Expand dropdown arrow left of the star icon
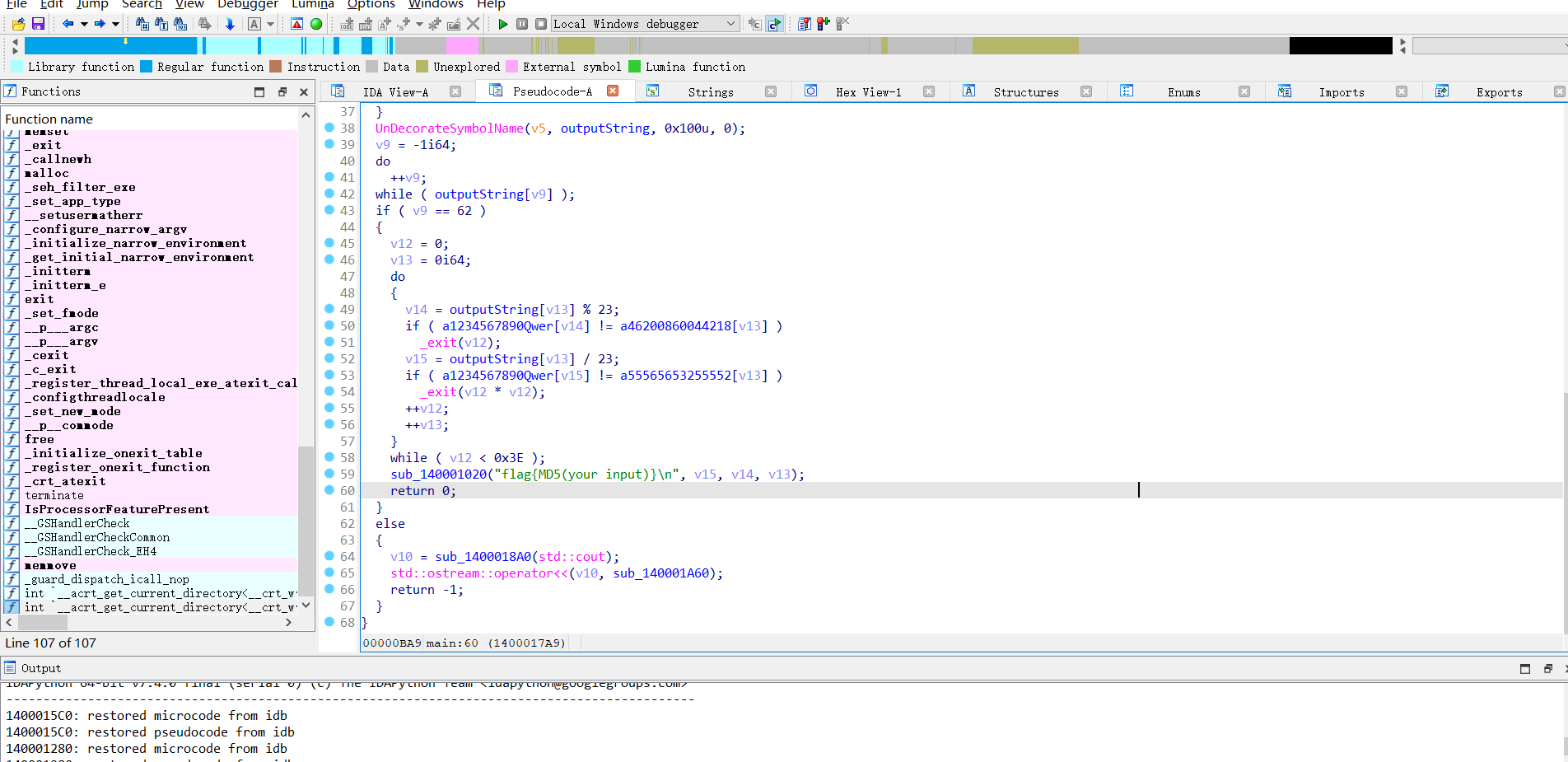The width and height of the screenshot is (1568, 762). 420,25
